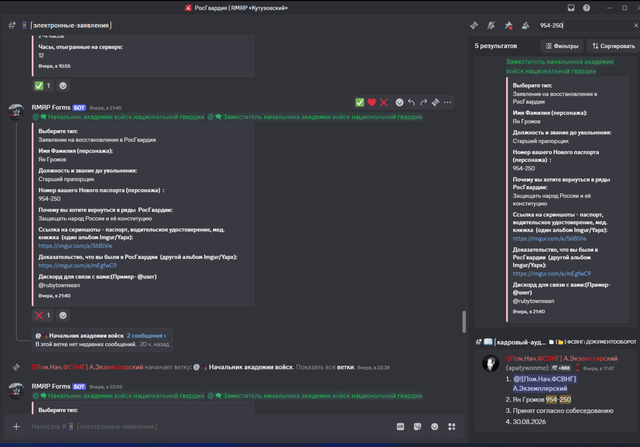The height and width of the screenshot is (447, 640).
Task: Open imgur link S6BlVie in search results
Action: (549, 238)
